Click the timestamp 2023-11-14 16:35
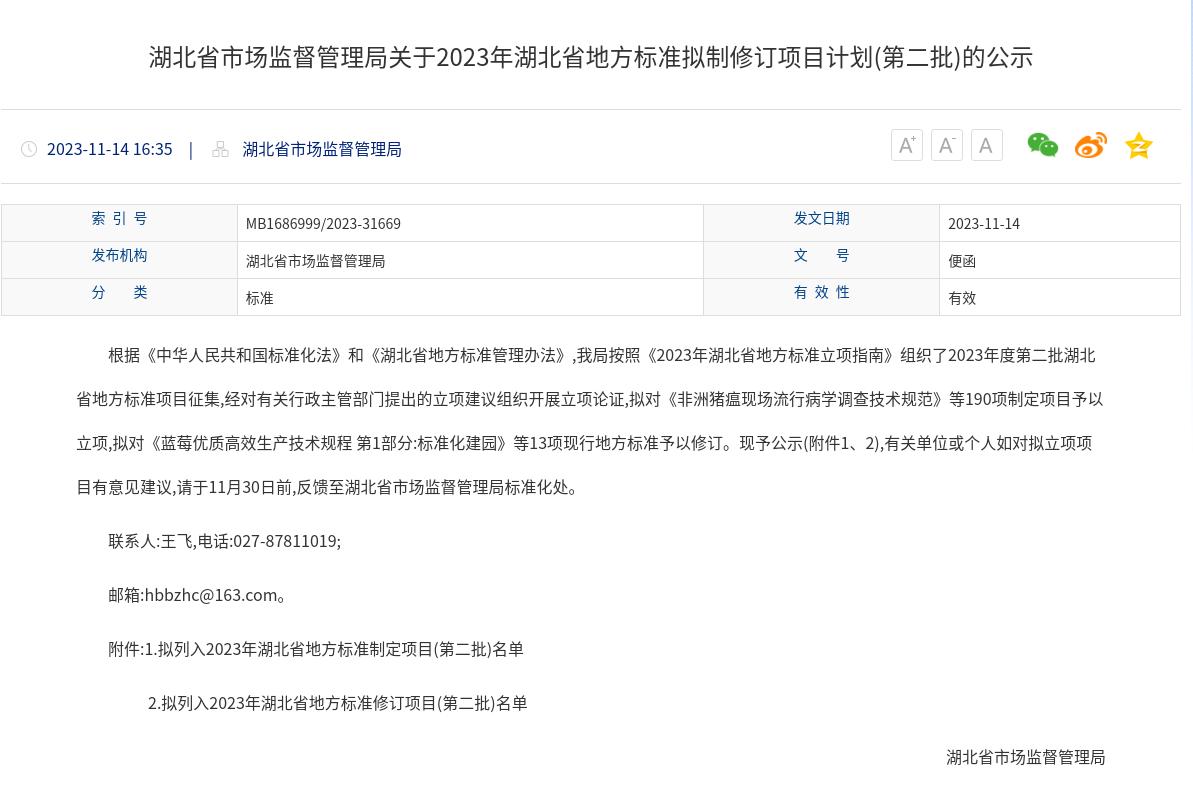 (109, 149)
